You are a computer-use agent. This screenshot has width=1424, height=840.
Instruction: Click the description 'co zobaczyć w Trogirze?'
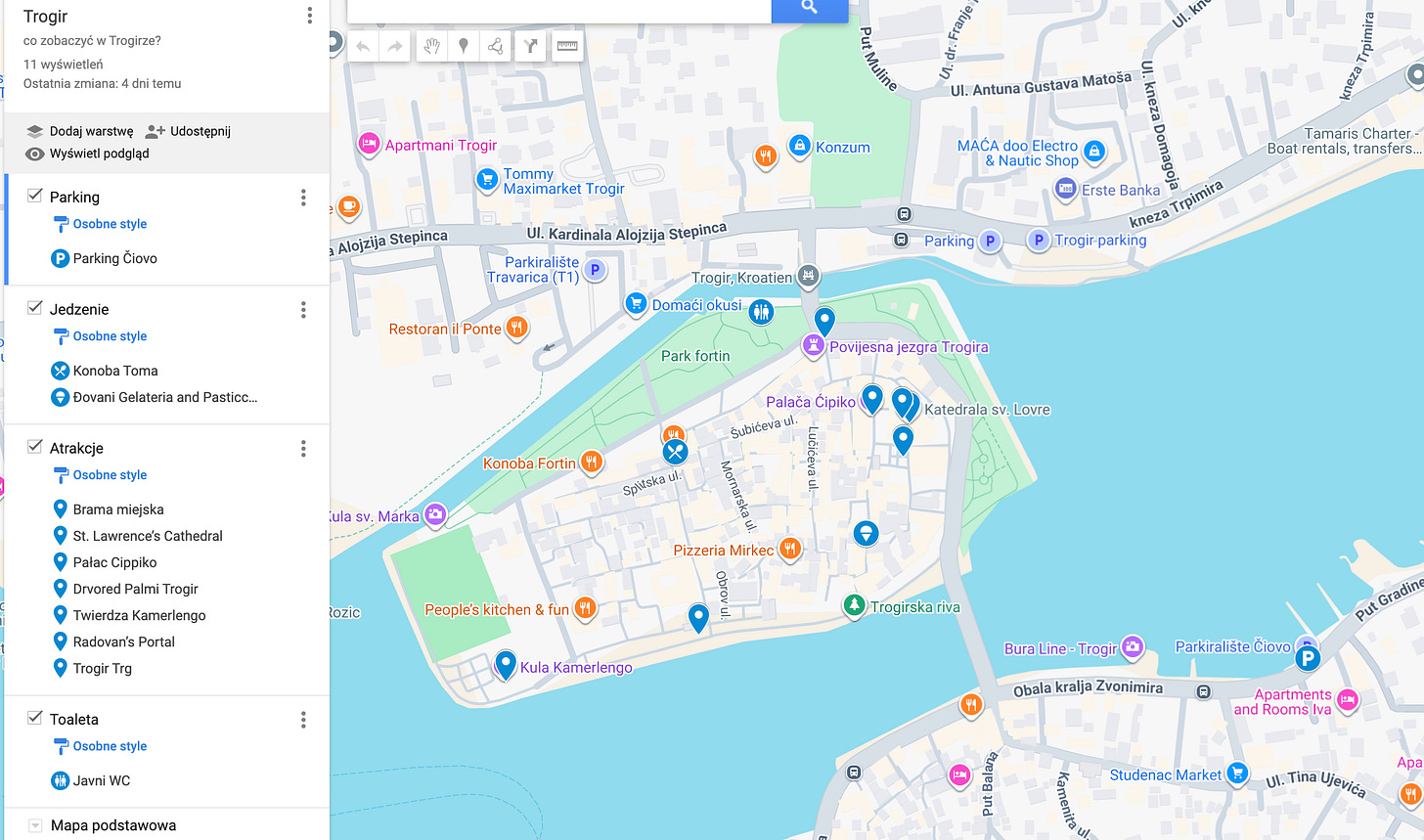point(92,41)
